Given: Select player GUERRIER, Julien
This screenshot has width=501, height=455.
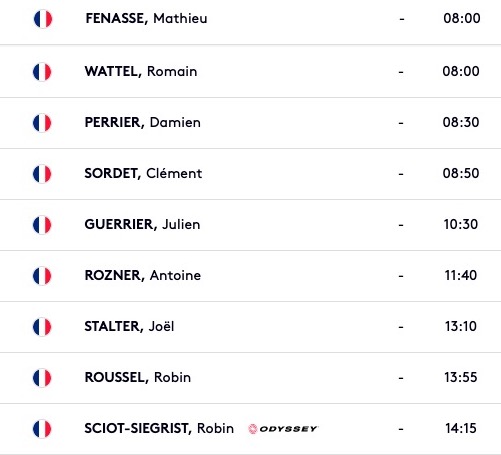Looking at the screenshot, I should (142, 225).
